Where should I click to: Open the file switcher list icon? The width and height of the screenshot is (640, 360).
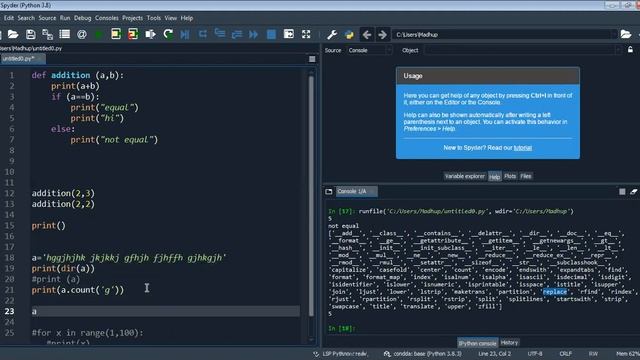pyautogui.click(x=64, y=34)
